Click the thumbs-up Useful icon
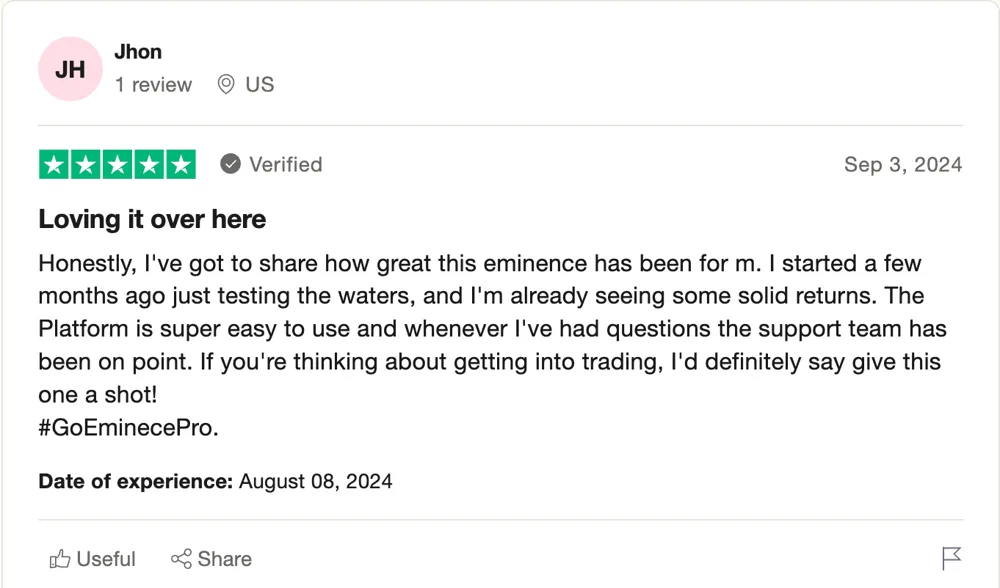This screenshot has height=588, width=1000. pos(60,559)
